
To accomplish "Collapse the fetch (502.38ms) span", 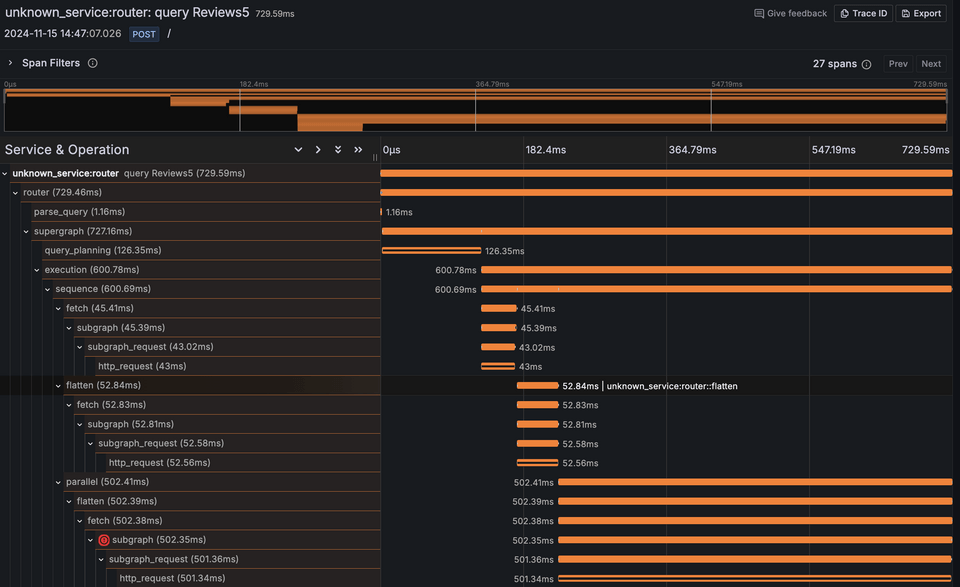I will [x=80, y=521].
